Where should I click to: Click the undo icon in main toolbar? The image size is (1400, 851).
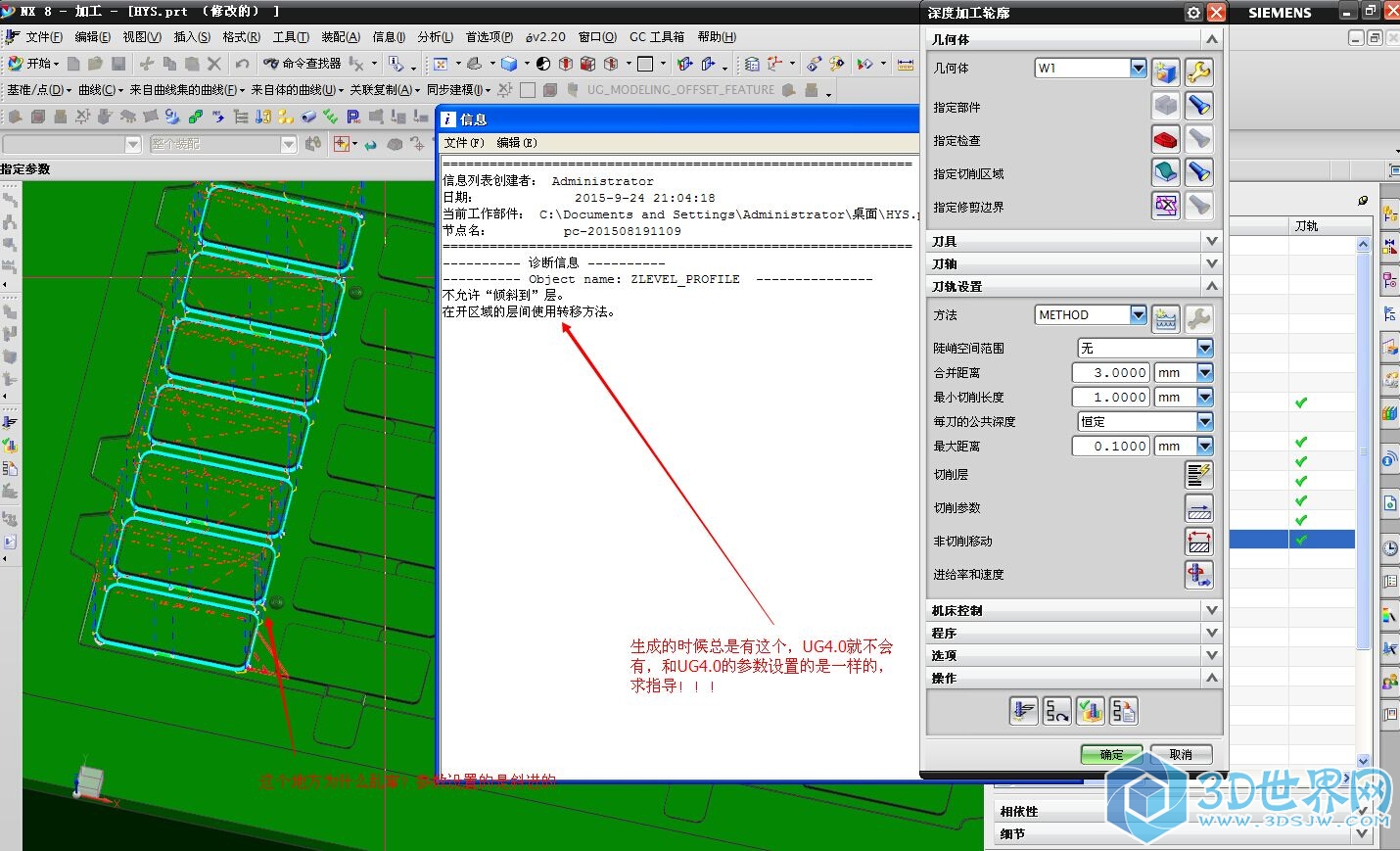pos(242,64)
